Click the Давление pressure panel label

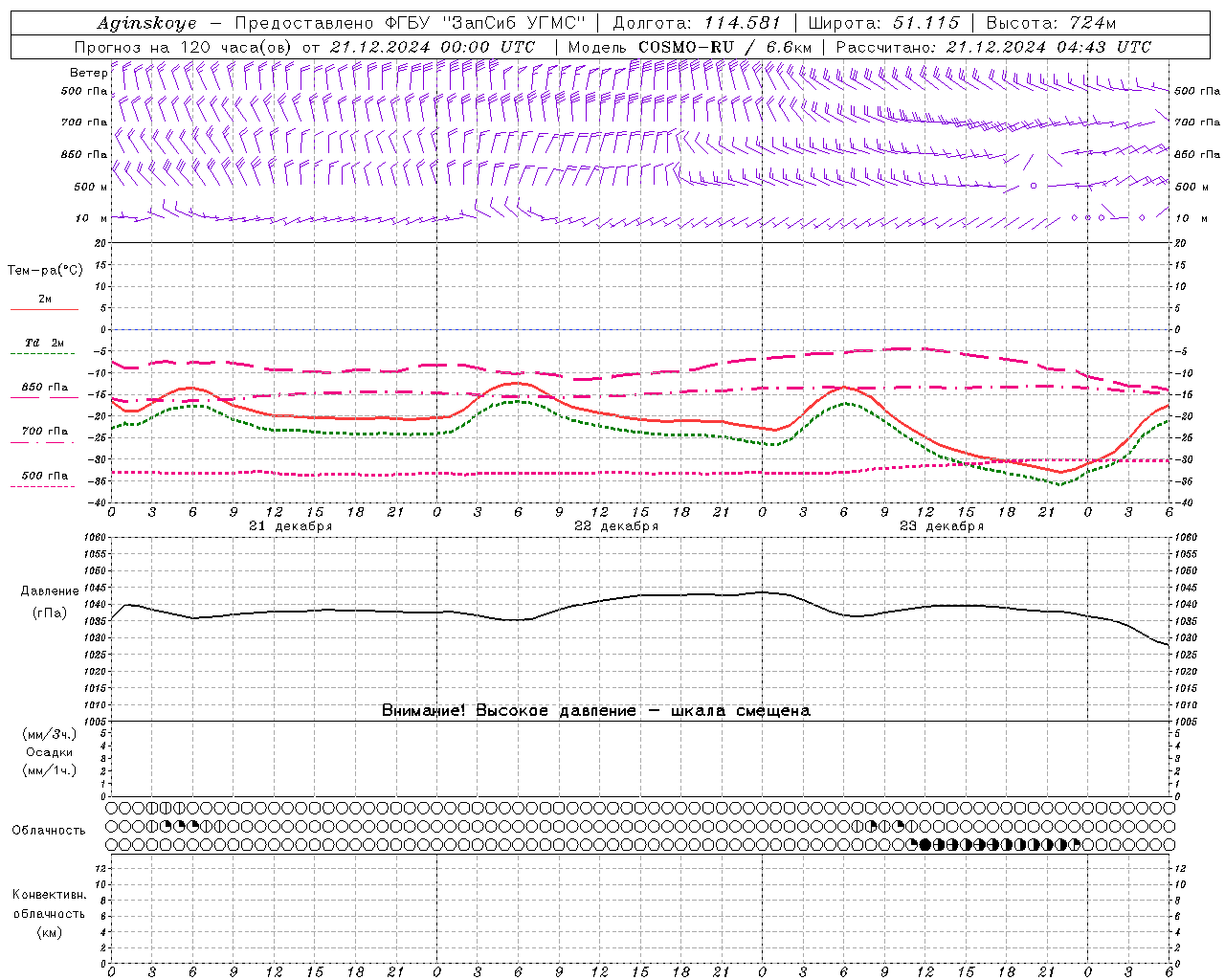pyautogui.click(x=50, y=591)
